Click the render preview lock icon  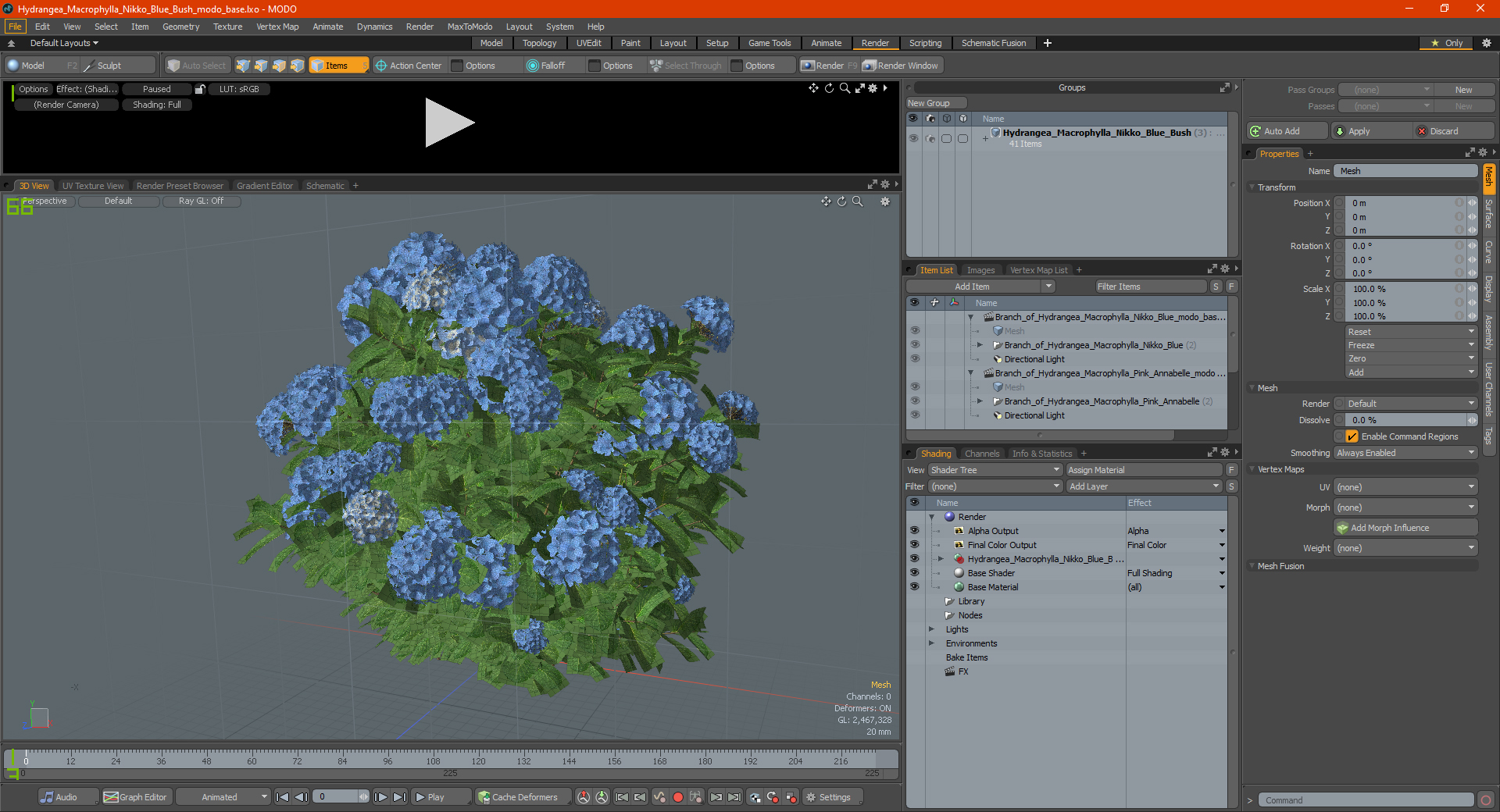tap(200, 89)
